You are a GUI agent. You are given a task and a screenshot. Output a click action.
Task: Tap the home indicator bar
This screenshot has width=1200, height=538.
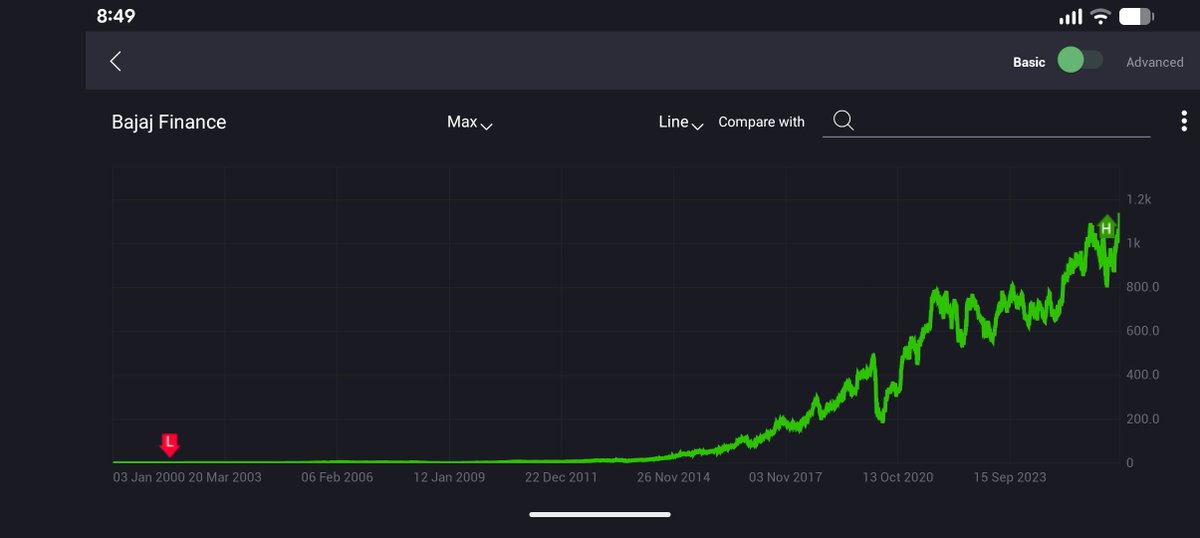[x=600, y=515]
